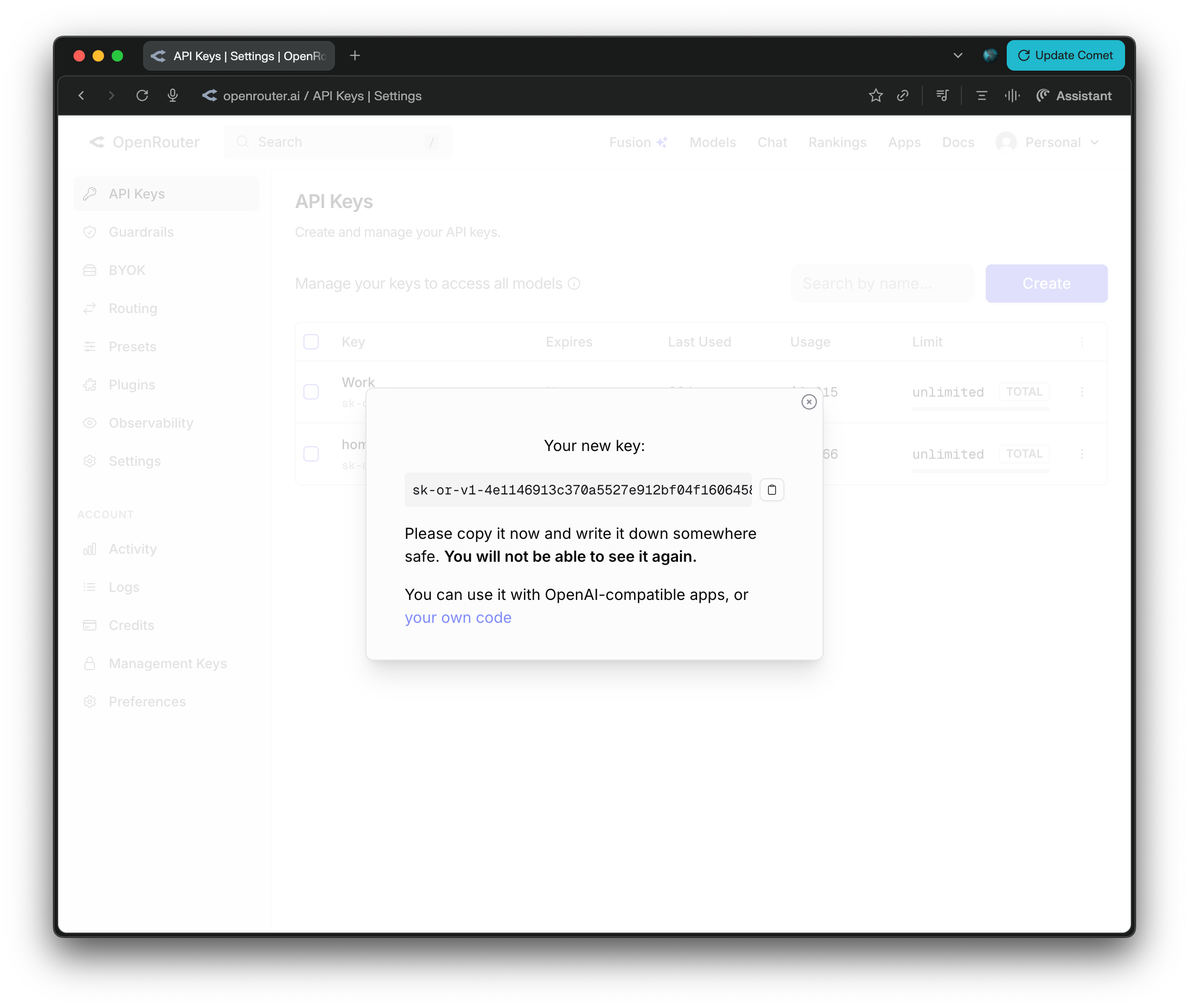This screenshot has height=1008, width=1189.
Task: Open the reader list toolbar icon
Action: (981, 95)
